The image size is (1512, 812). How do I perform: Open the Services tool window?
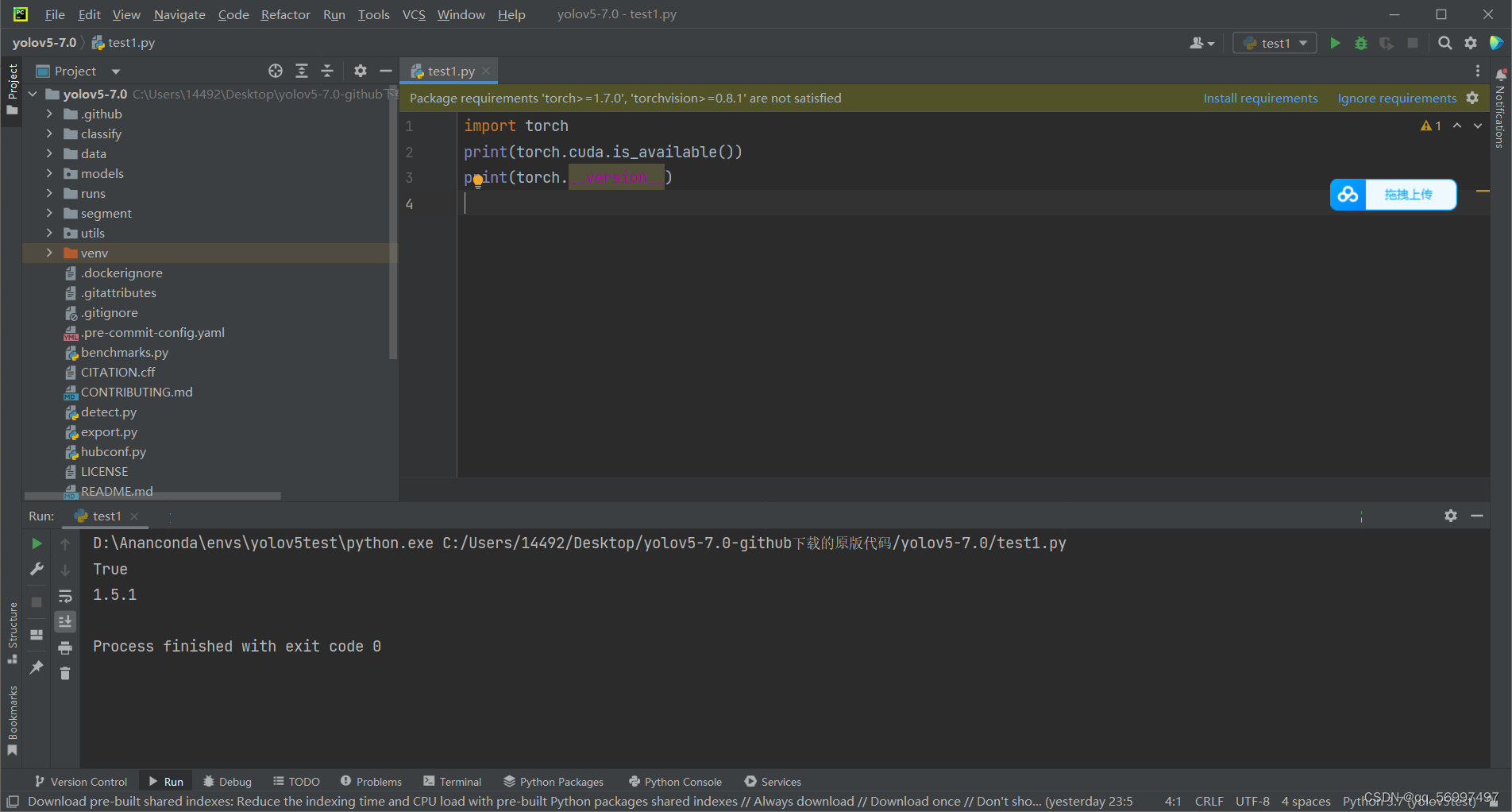click(773, 782)
